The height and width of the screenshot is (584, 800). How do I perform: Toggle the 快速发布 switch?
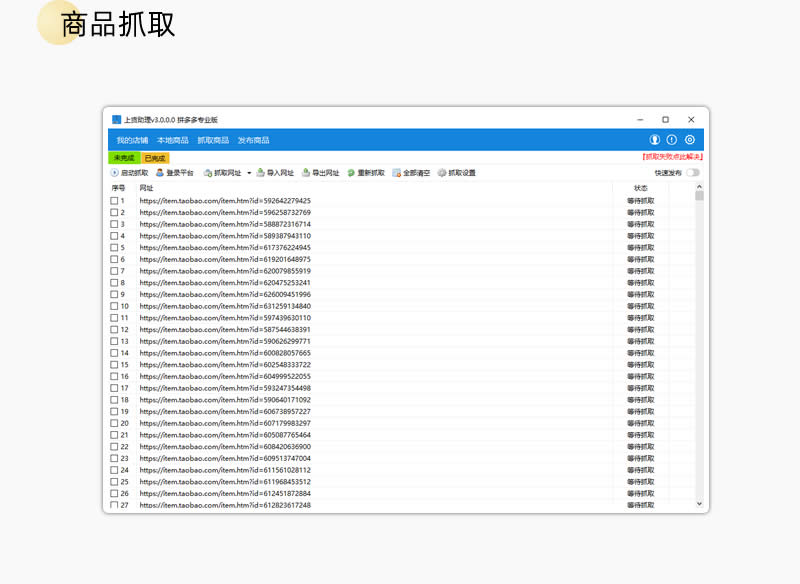tap(693, 173)
